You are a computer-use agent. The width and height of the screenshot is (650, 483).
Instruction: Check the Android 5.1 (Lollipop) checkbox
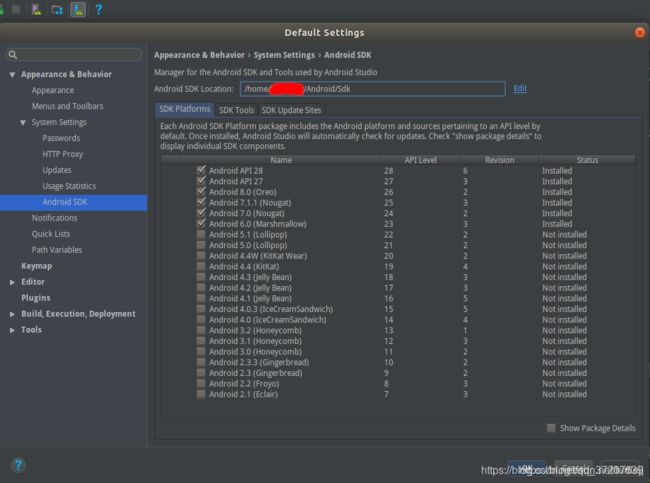click(x=201, y=234)
